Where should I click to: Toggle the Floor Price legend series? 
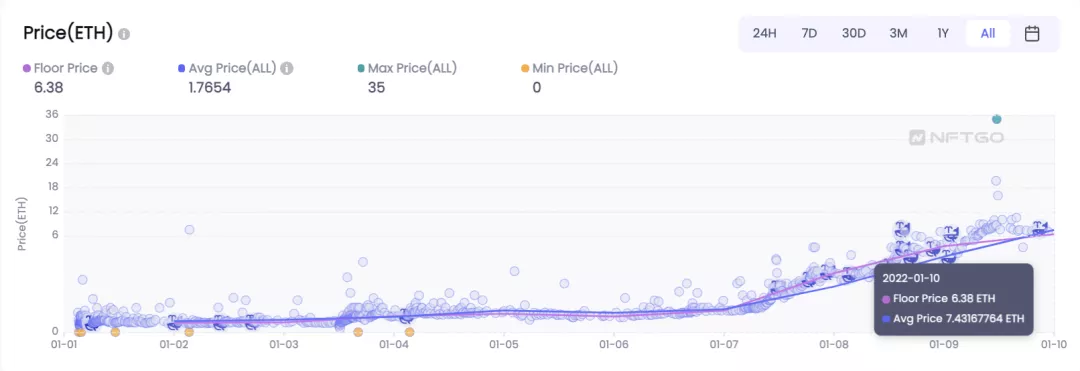point(61,68)
